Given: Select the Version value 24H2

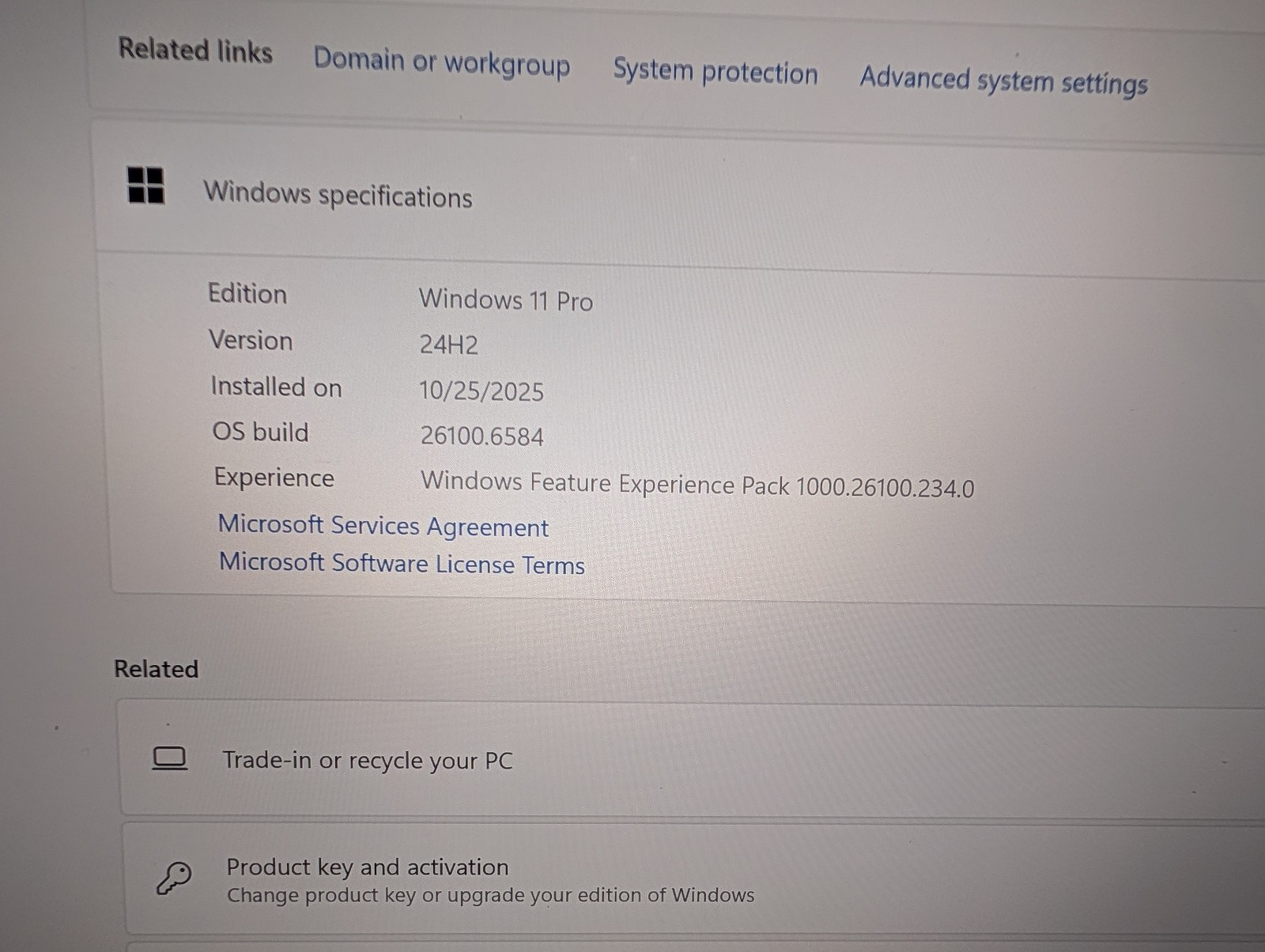Looking at the screenshot, I should [449, 345].
